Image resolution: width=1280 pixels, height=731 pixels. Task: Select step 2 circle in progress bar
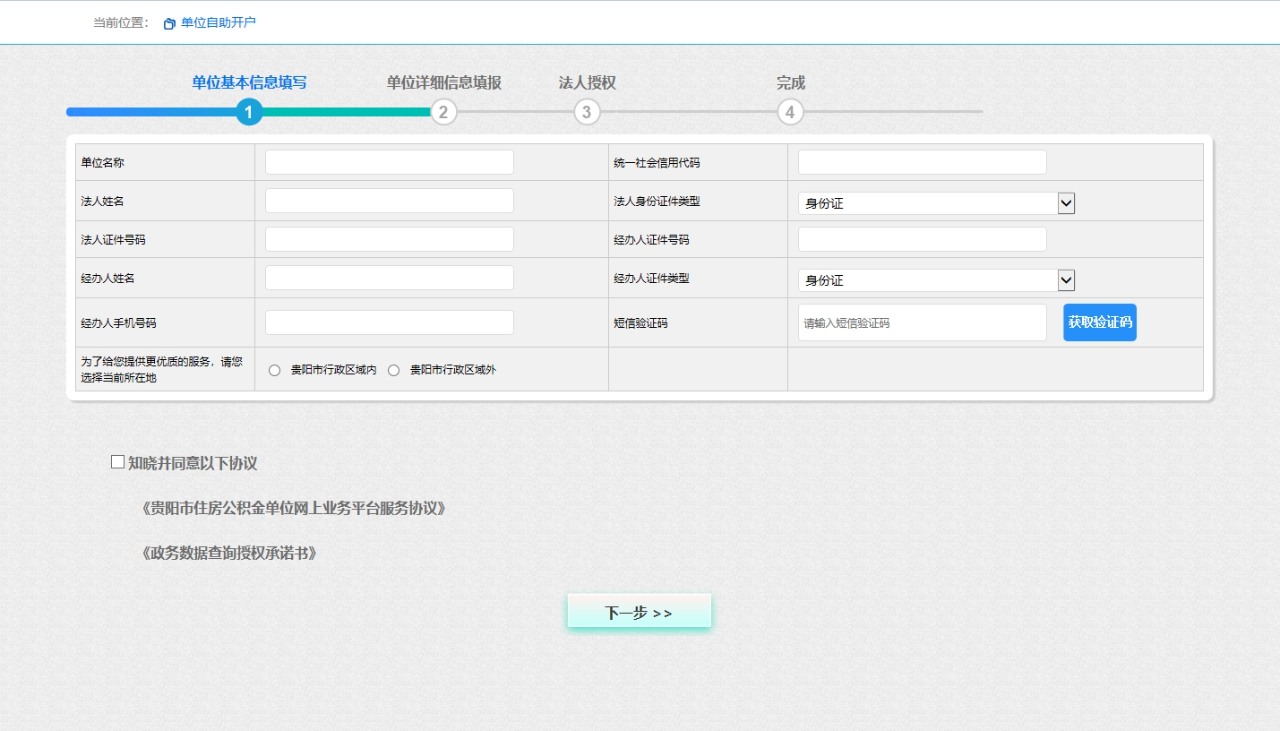pyautogui.click(x=444, y=112)
